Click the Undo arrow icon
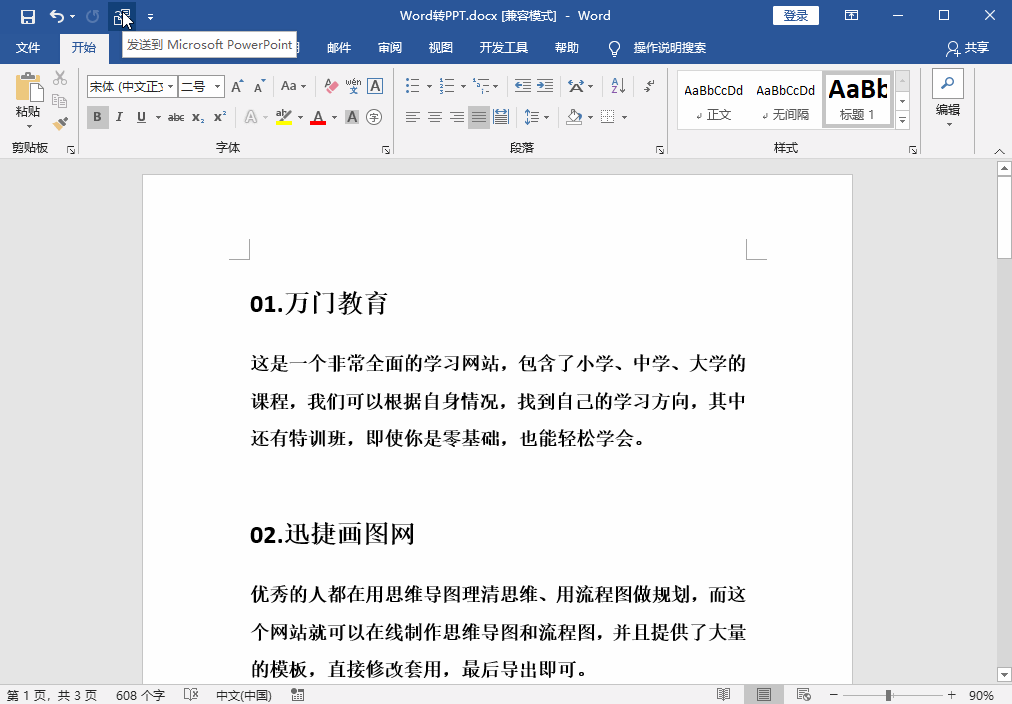The image size is (1012, 704). [x=57, y=16]
